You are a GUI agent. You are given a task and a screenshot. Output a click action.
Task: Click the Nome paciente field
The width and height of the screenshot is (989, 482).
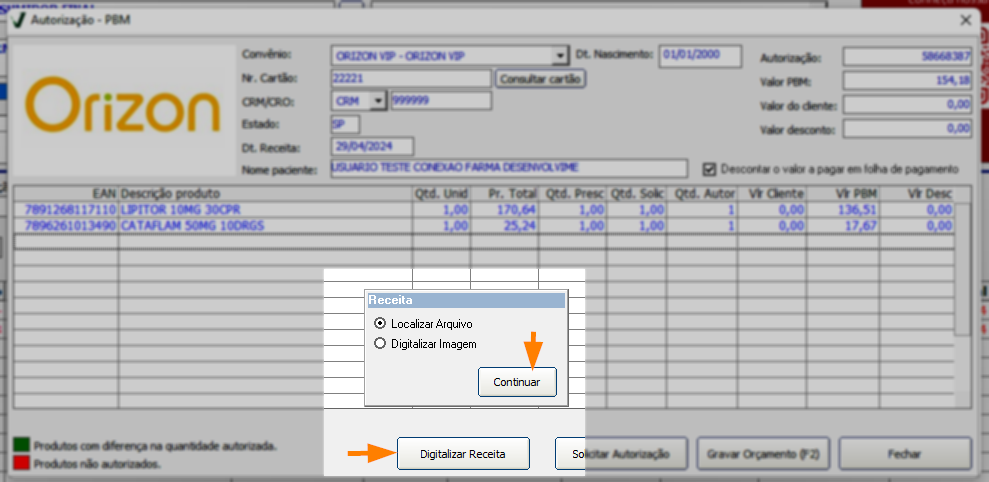pyautogui.click(x=509, y=168)
